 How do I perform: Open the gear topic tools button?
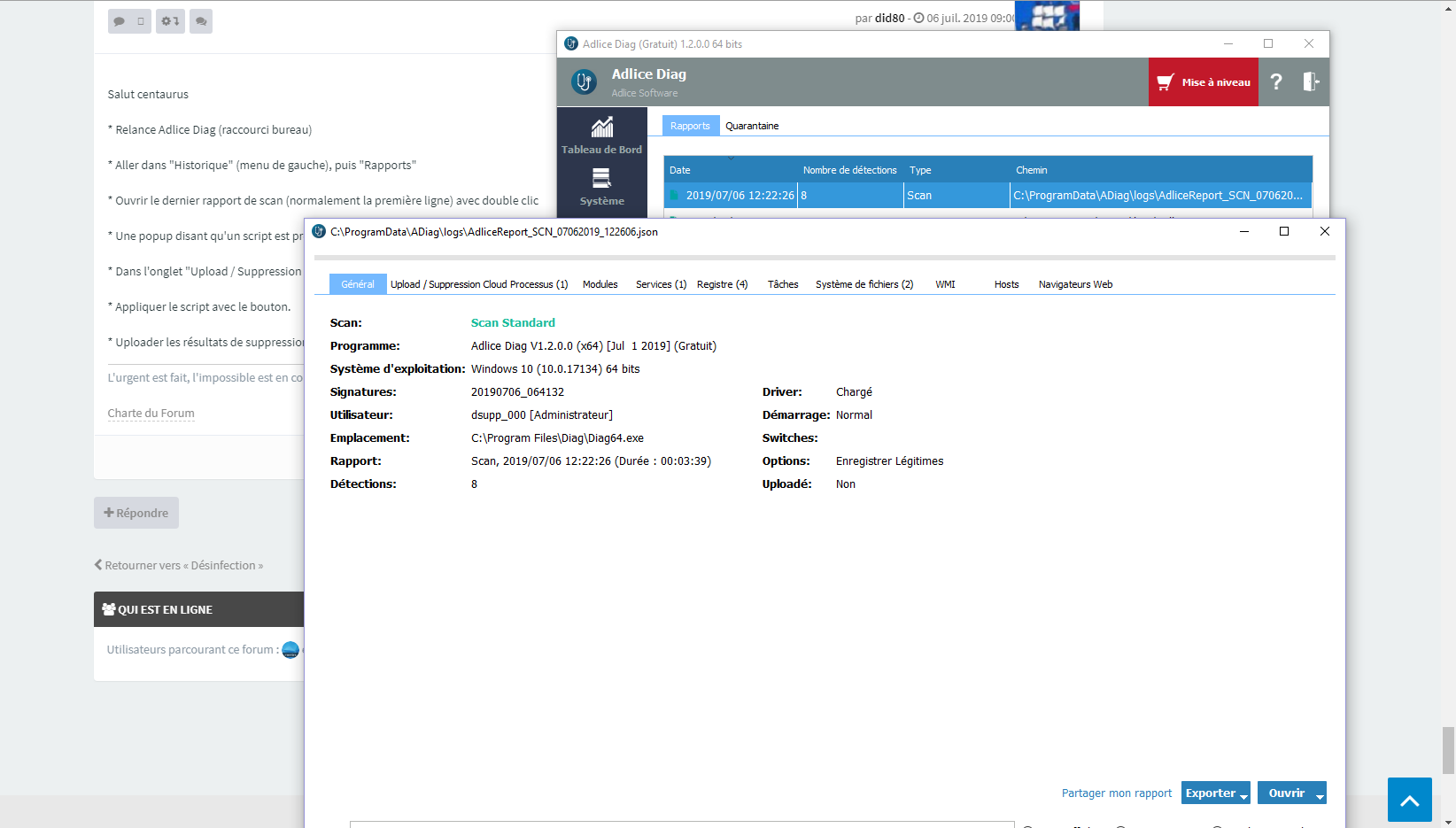[170, 21]
